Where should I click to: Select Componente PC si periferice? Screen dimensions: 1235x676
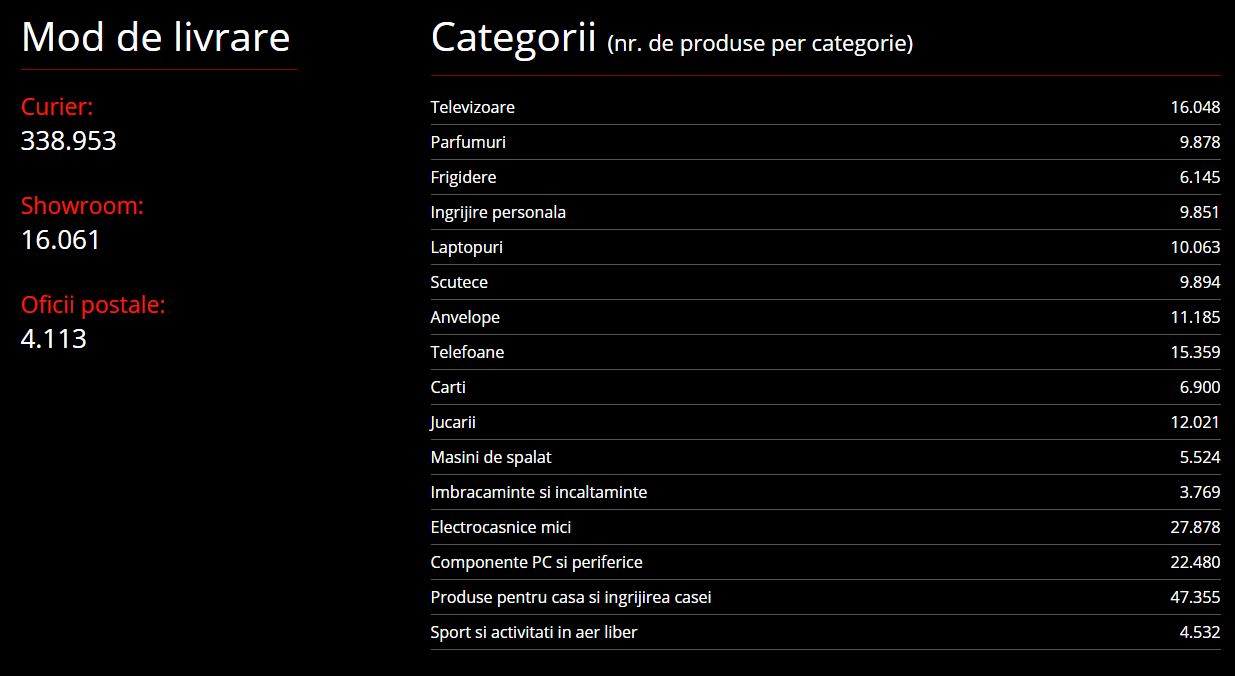coord(825,562)
